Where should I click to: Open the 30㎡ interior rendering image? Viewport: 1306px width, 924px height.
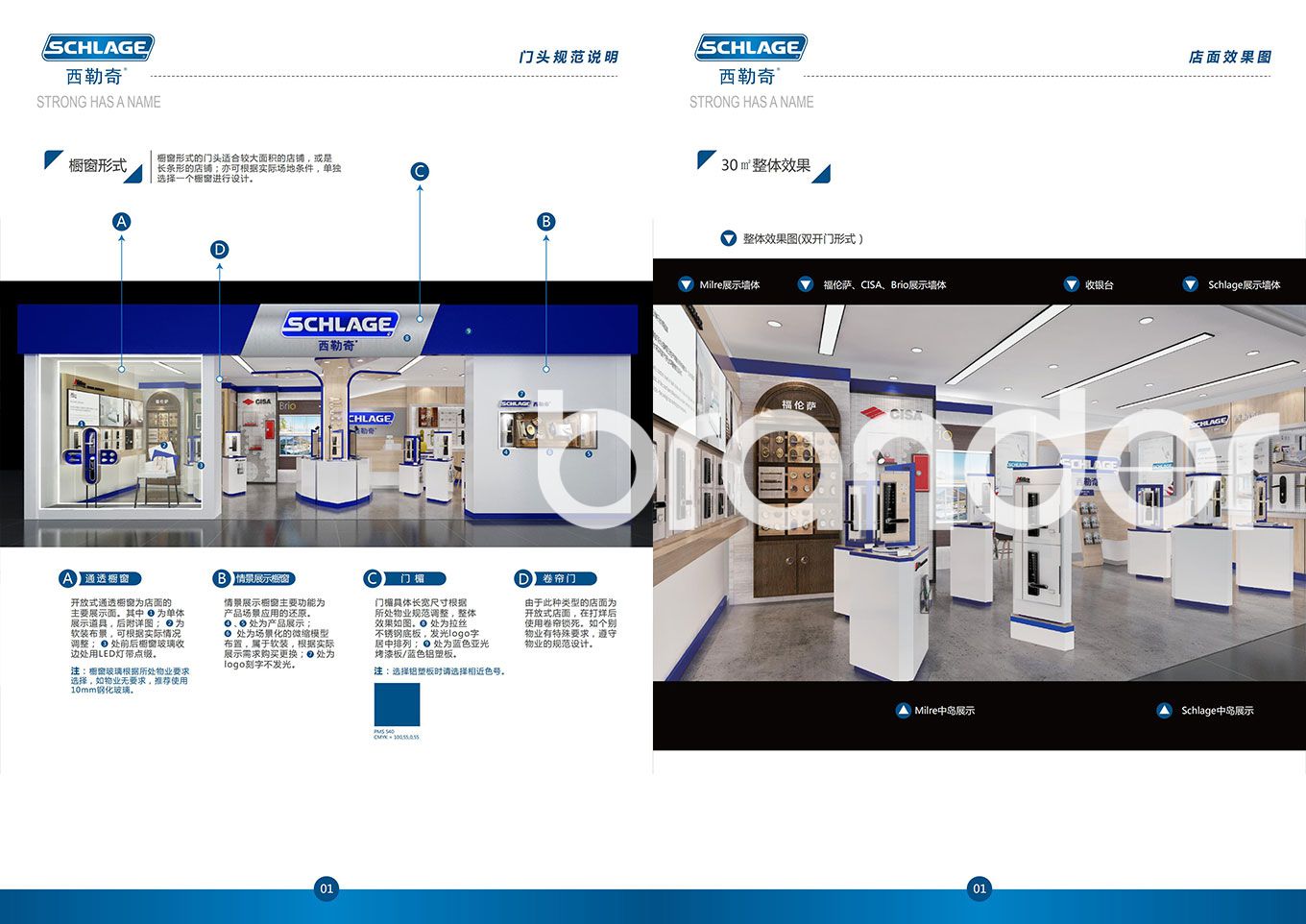click(979, 493)
